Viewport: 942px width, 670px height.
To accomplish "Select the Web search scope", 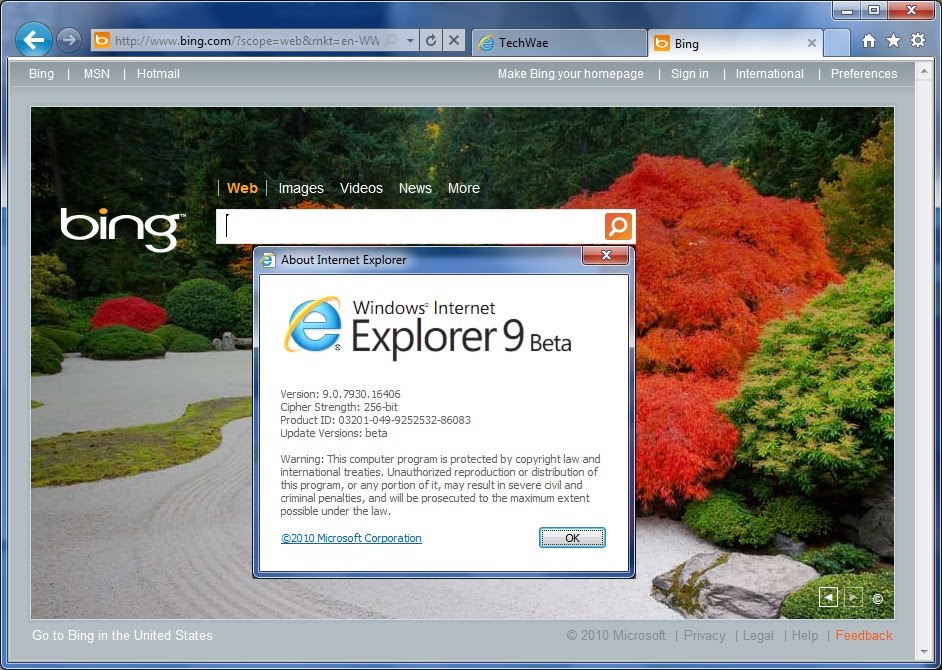I will click(x=242, y=188).
